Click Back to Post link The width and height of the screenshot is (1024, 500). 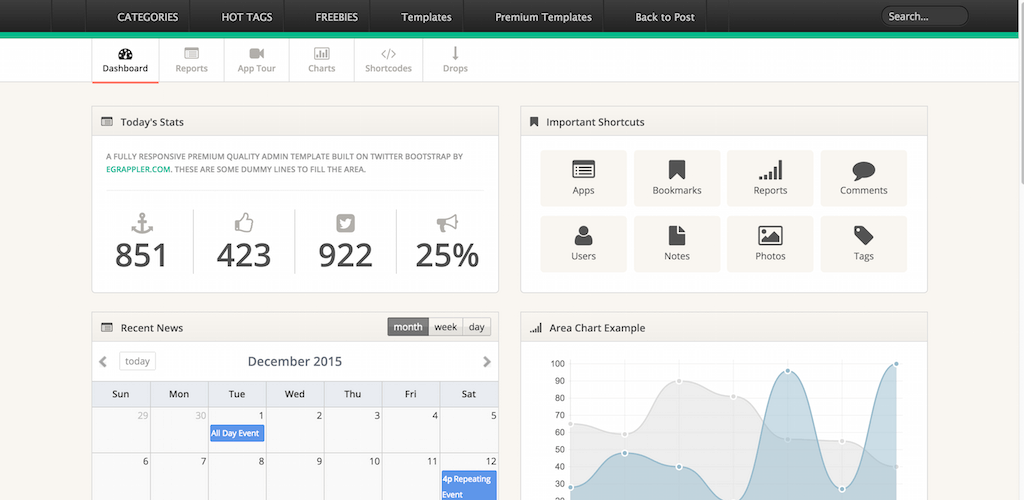(665, 17)
